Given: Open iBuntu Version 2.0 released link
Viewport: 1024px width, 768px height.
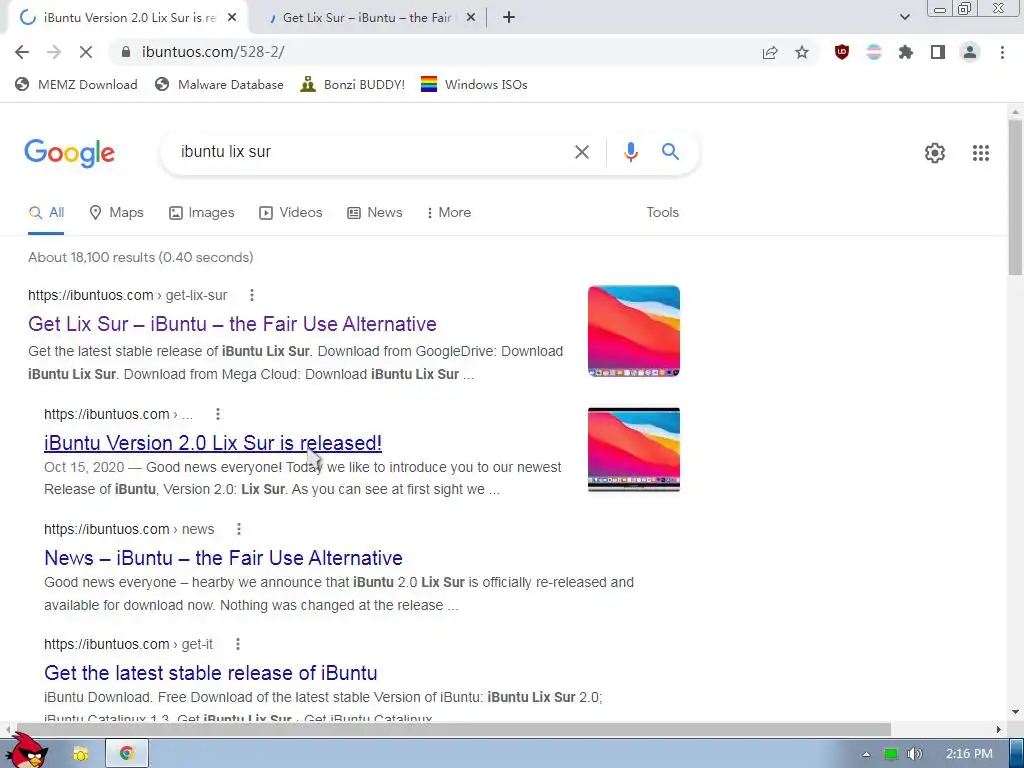Looking at the screenshot, I should click(213, 443).
